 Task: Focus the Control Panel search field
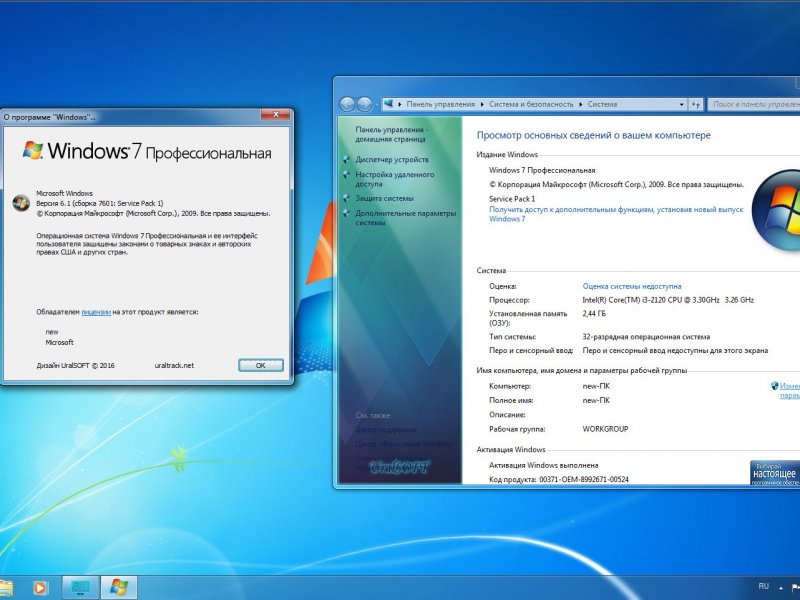pyautogui.click(x=754, y=104)
